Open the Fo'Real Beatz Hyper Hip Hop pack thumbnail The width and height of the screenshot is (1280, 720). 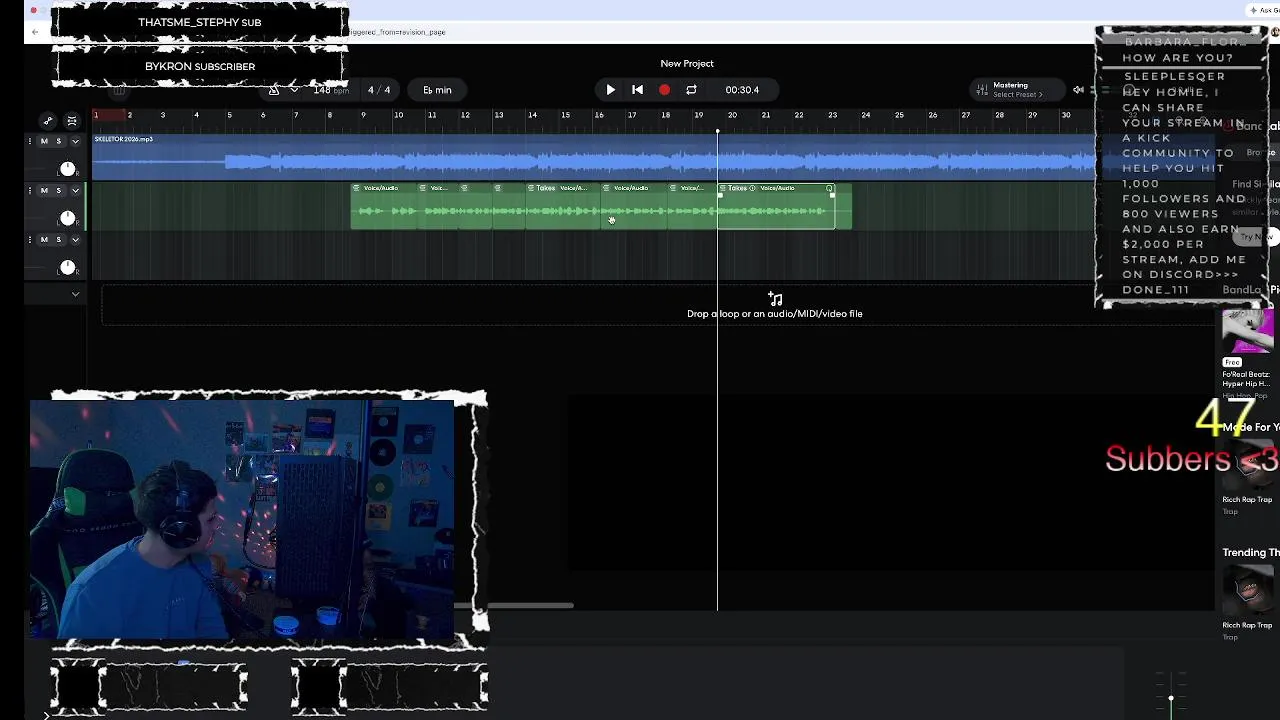click(1247, 333)
